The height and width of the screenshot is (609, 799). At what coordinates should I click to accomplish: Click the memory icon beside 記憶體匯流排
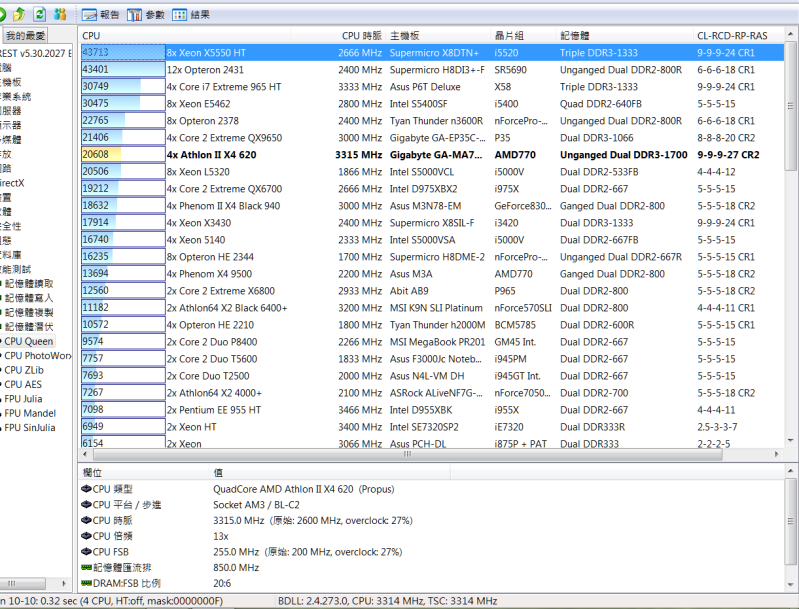(86, 567)
